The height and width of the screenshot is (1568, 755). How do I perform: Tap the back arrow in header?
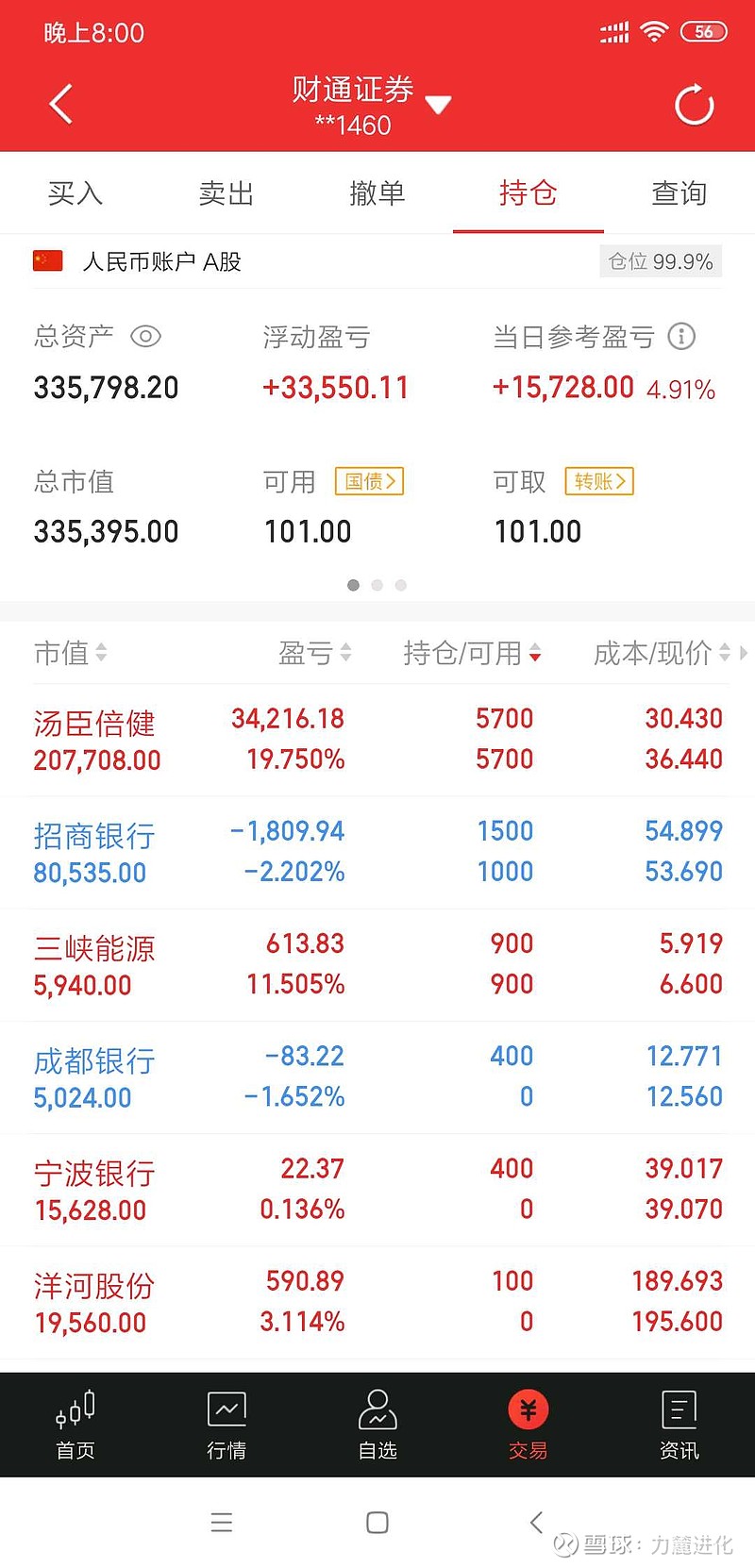click(61, 104)
